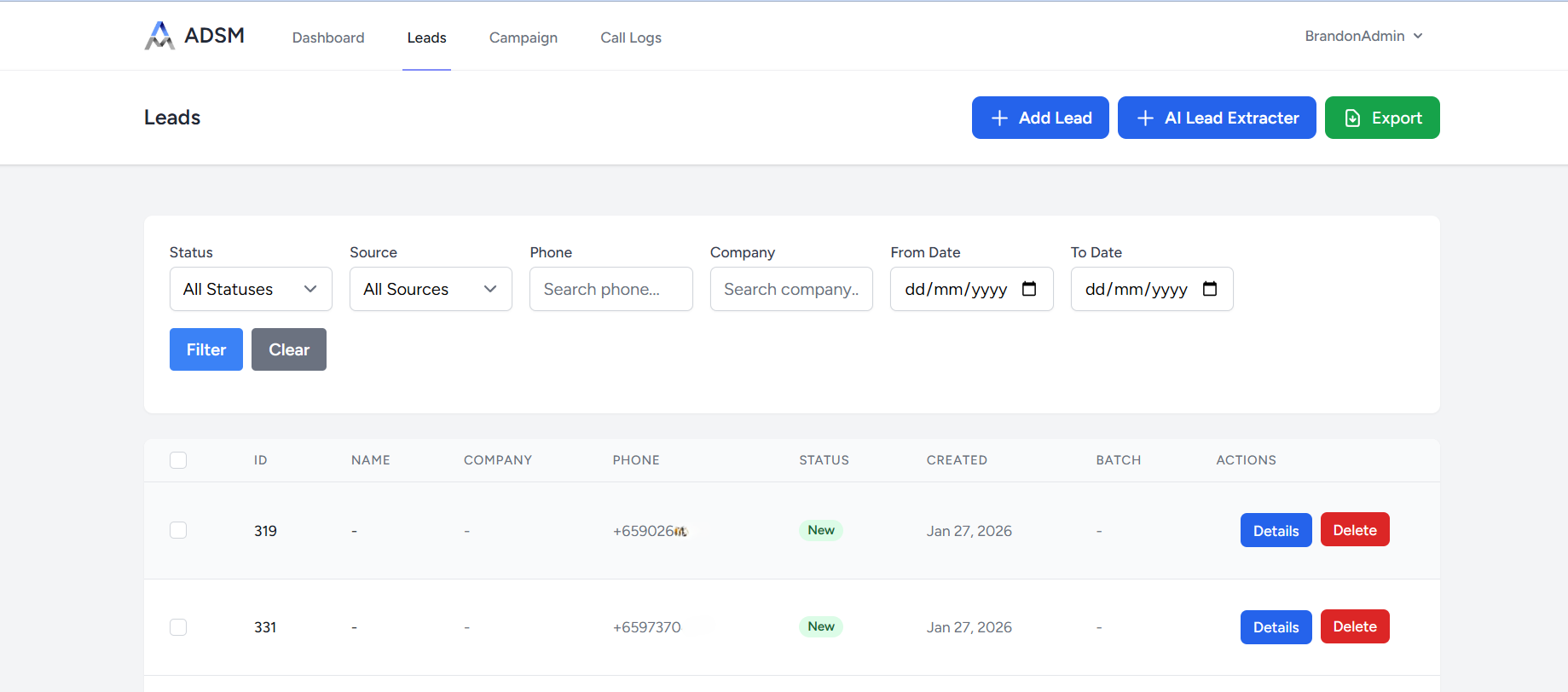This screenshot has width=1568, height=692.
Task: Go to the Dashboard tab
Action: [328, 37]
